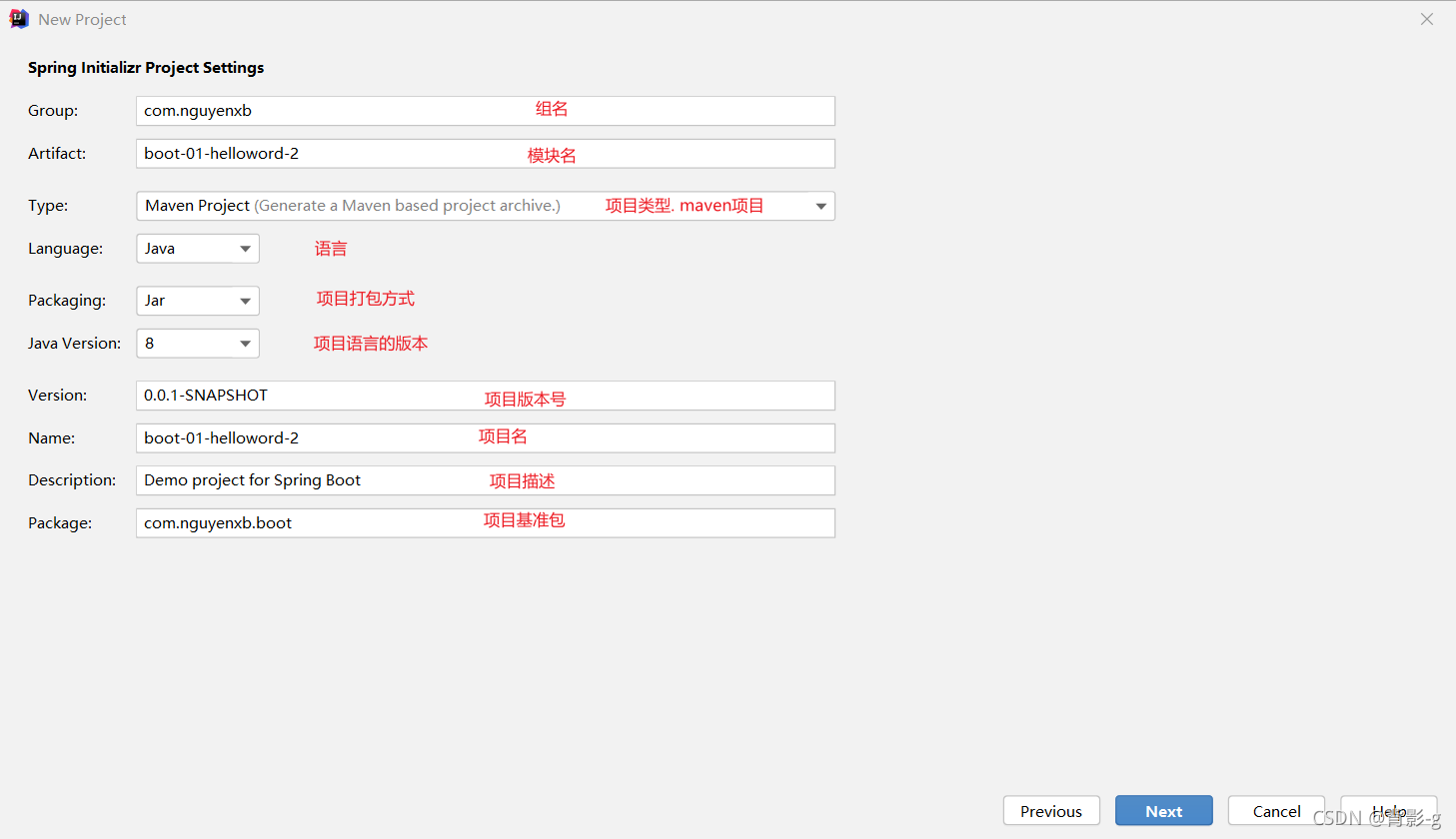This screenshot has width=1456, height=839.
Task: Click the Spring Initializr Project Settings heading
Action: coord(146,68)
